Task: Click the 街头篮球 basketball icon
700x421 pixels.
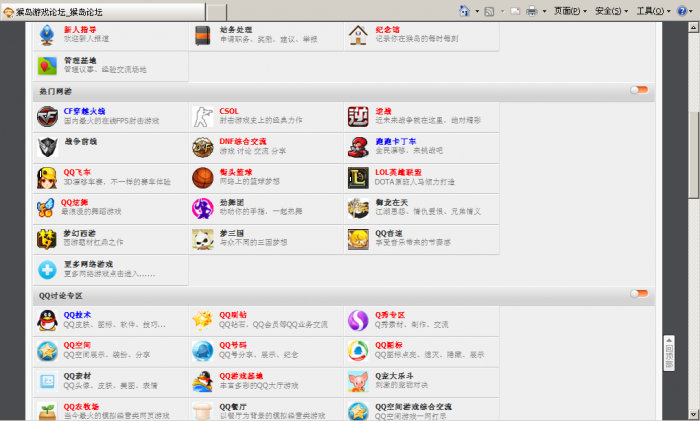Action: [203, 178]
